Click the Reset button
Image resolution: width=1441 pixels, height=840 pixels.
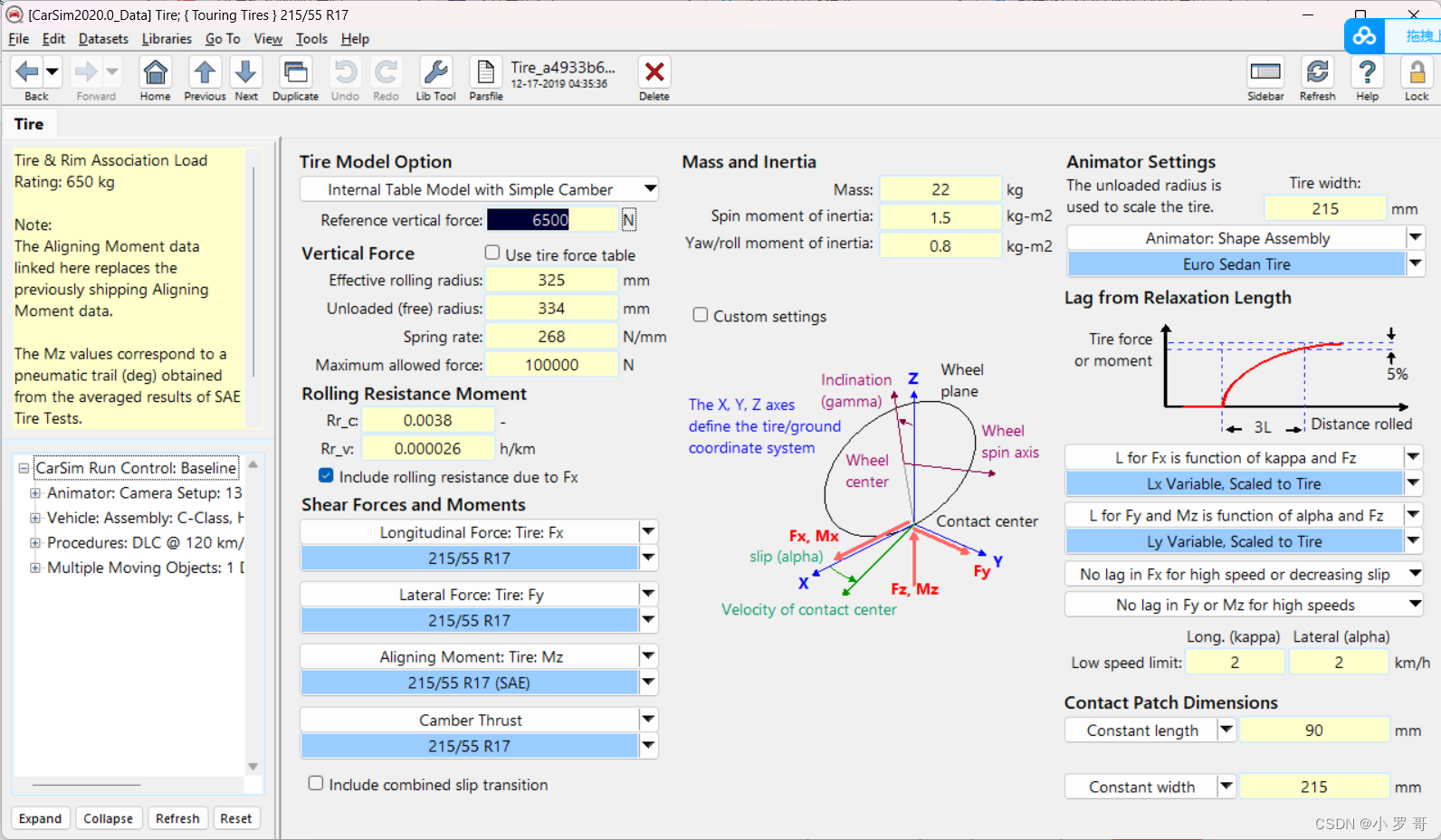236,818
